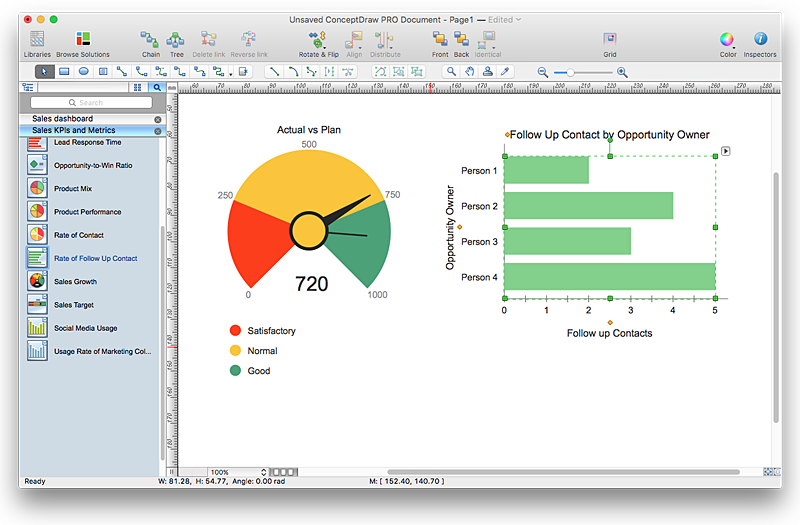
Task: Select the Sales KPIs and Metrics library
Action: coord(73,130)
